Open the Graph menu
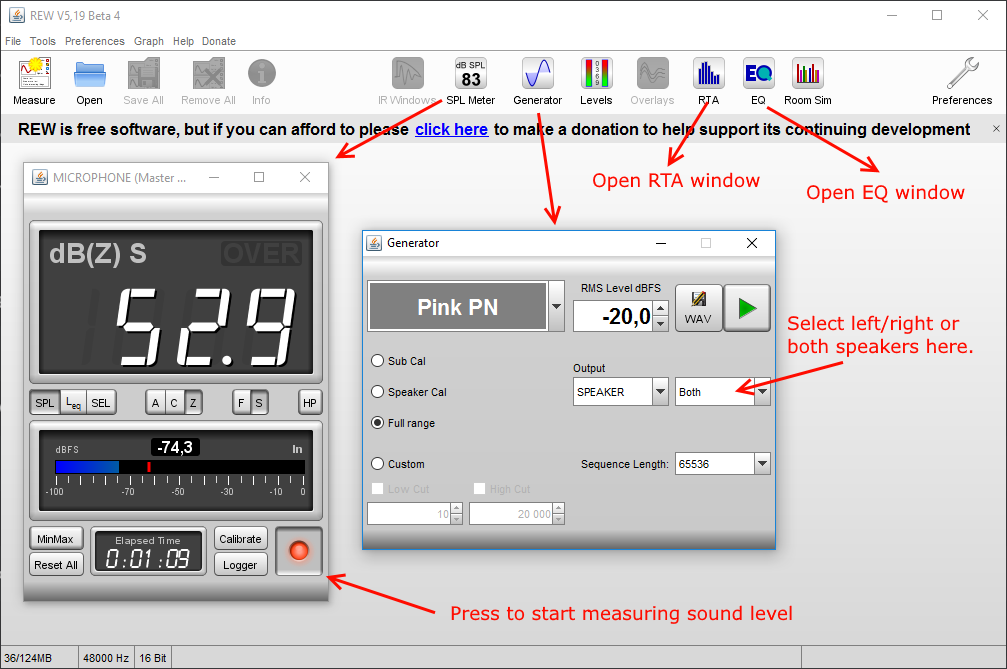The width and height of the screenshot is (1007, 669). point(148,41)
